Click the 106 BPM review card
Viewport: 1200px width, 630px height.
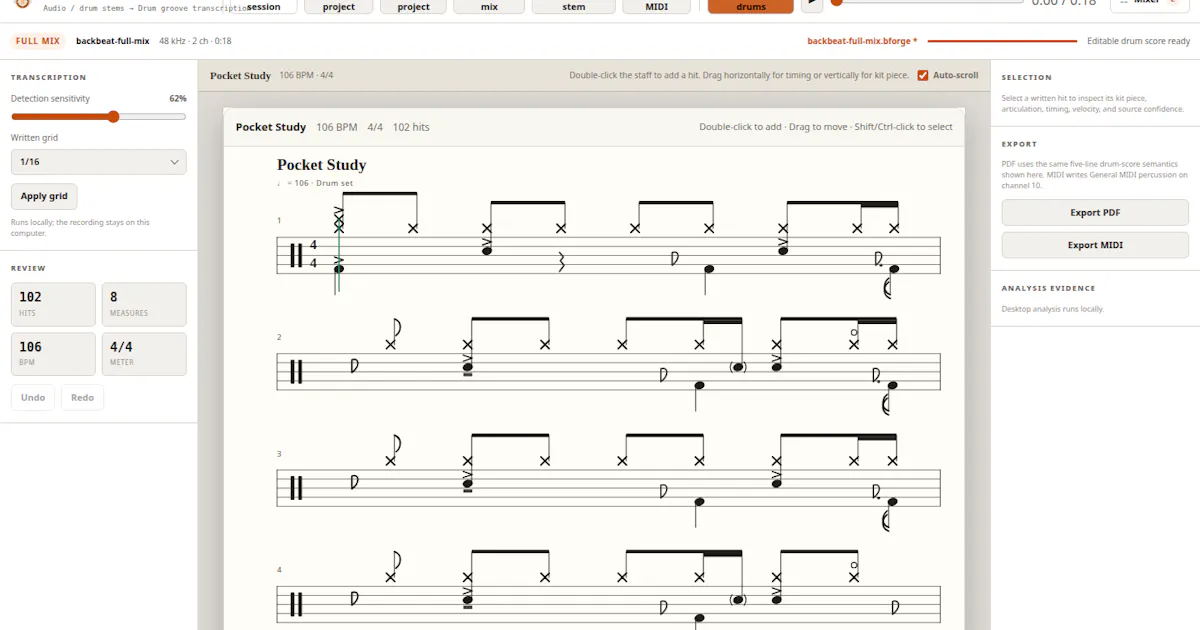coord(53,354)
